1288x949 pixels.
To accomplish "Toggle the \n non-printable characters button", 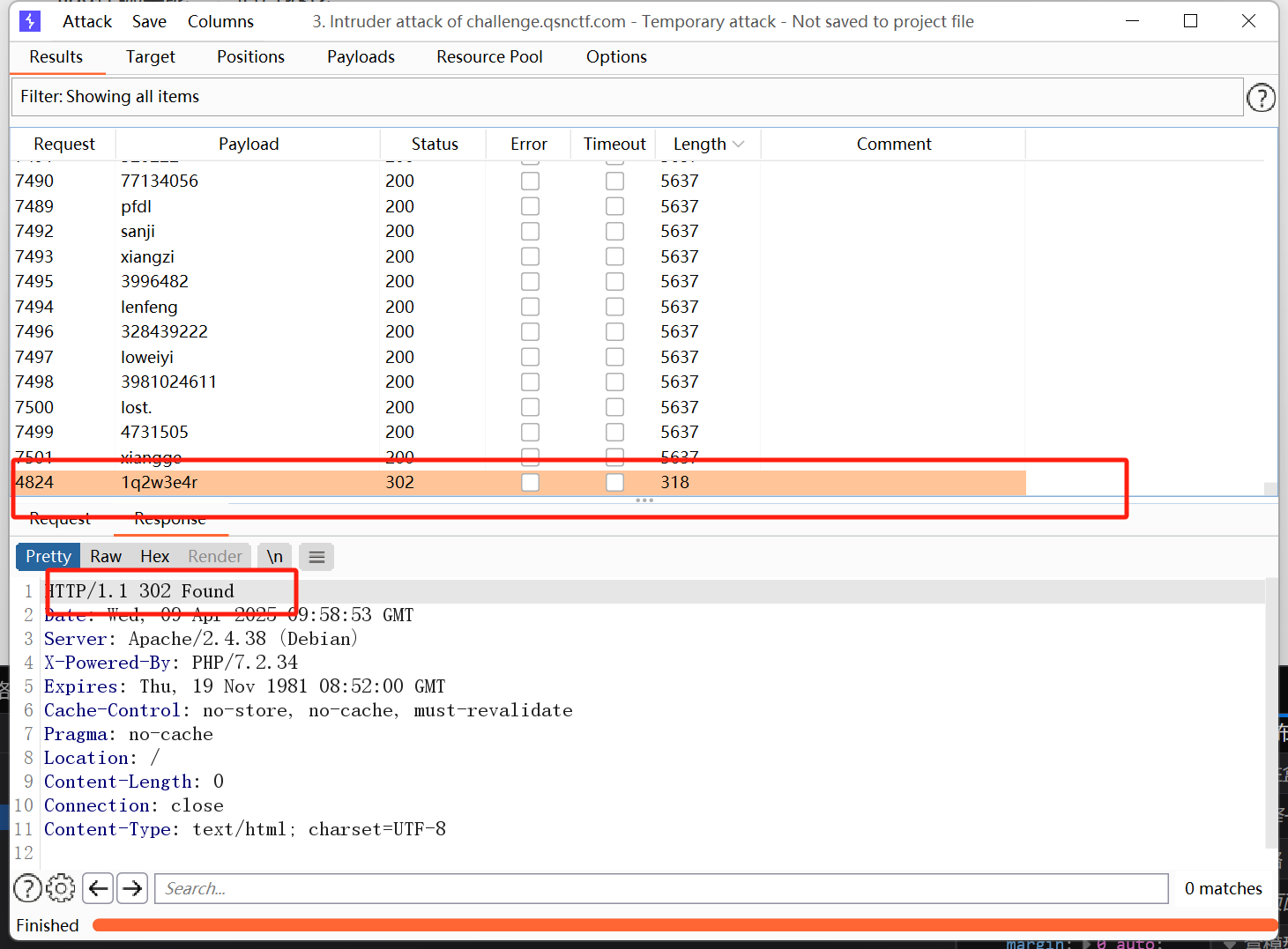I will click(x=275, y=557).
